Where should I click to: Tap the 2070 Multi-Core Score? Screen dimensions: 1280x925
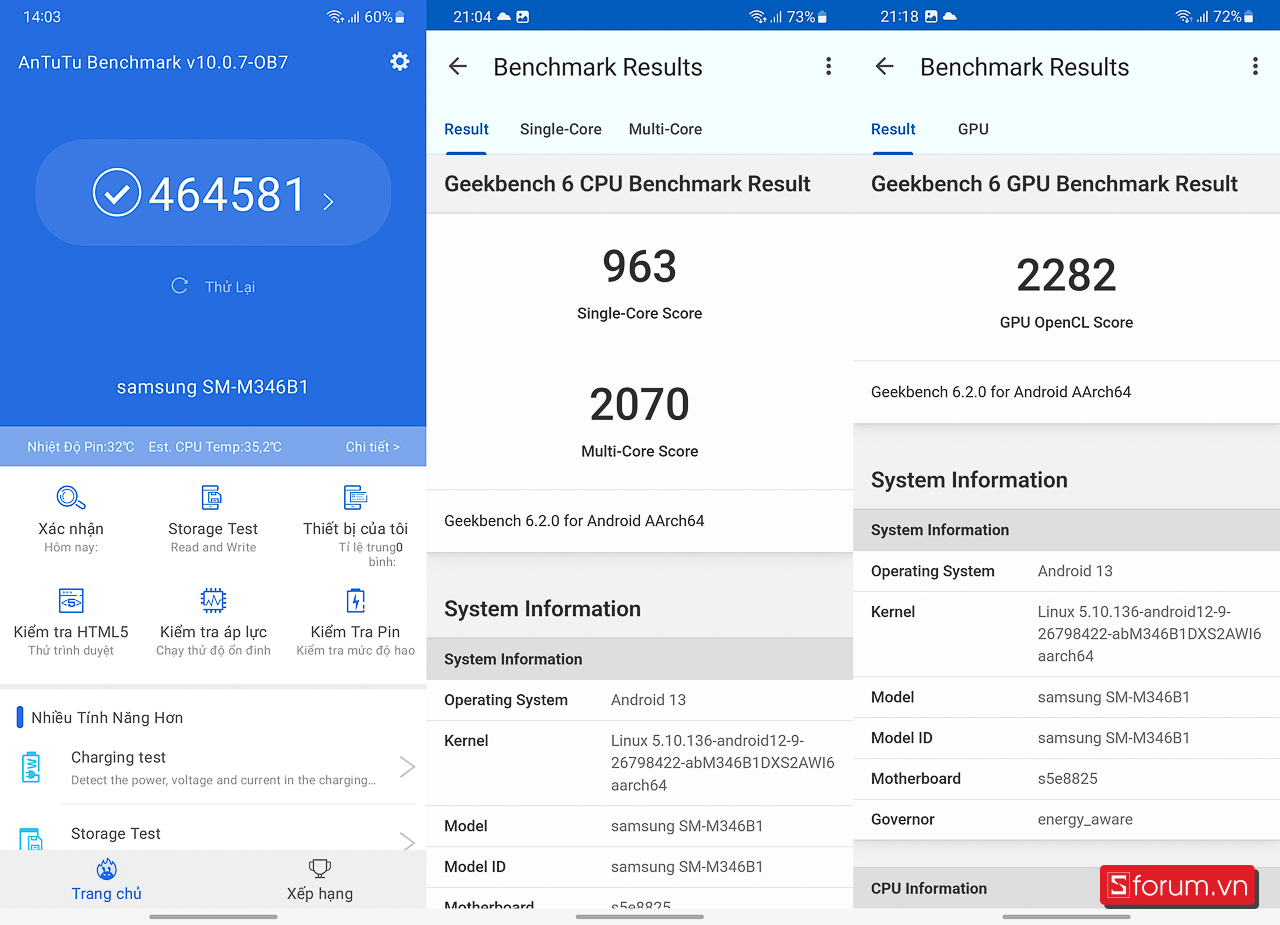pyautogui.click(x=640, y=405)
